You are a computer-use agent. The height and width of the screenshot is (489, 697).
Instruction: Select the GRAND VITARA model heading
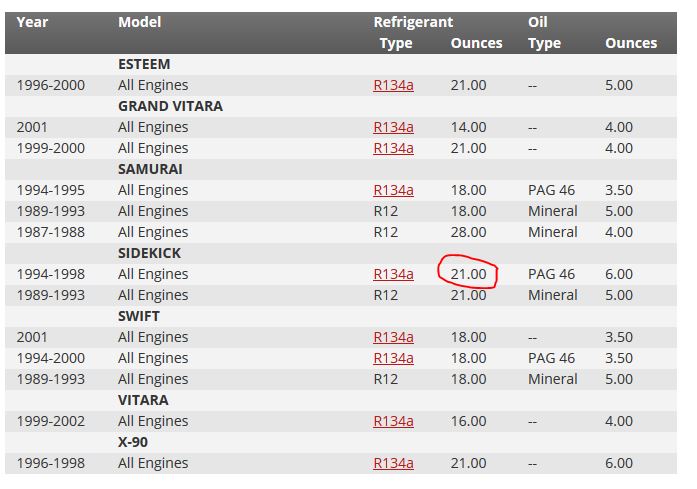coord(170,106)
